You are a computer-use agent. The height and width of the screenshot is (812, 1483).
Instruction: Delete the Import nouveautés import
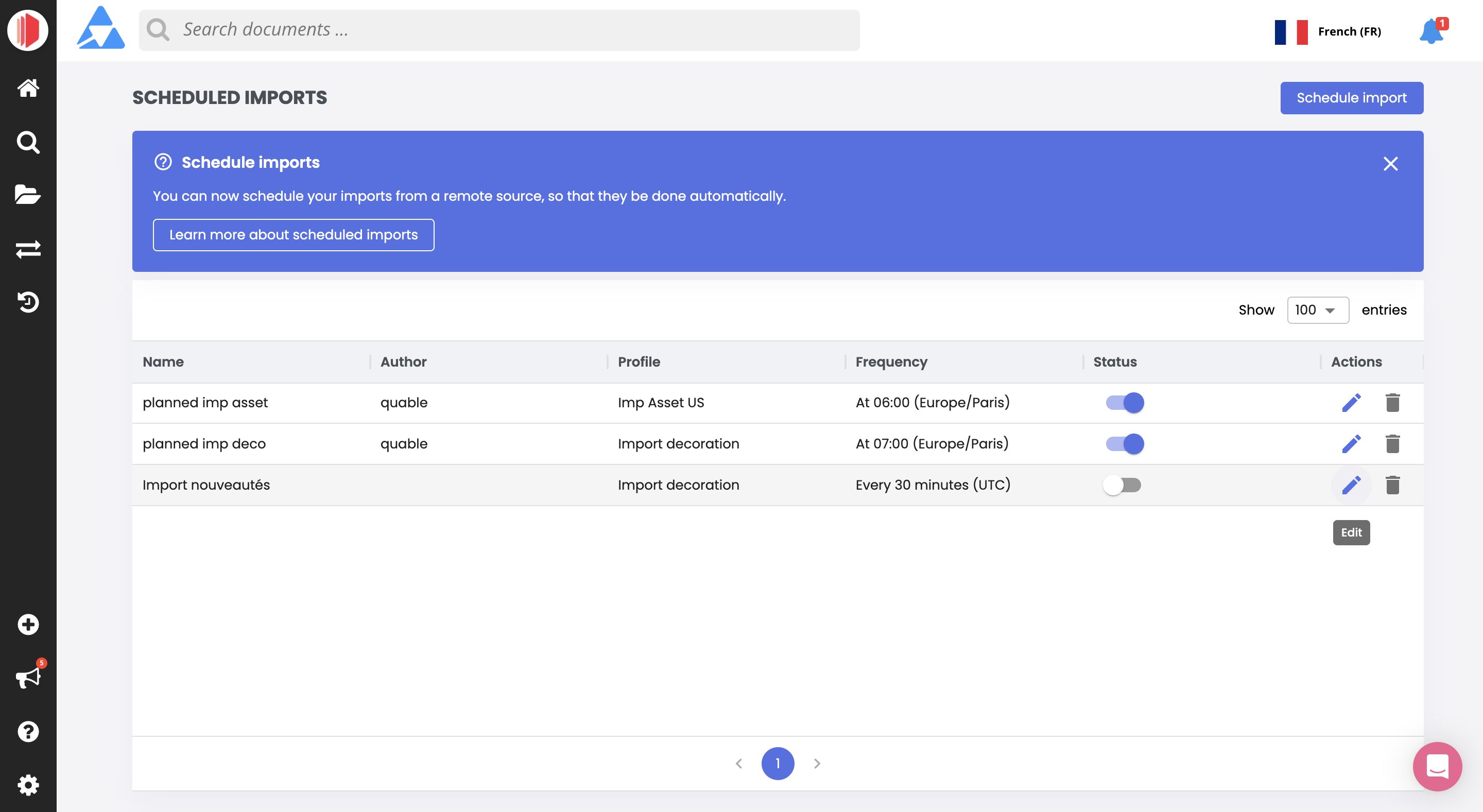1392,485
